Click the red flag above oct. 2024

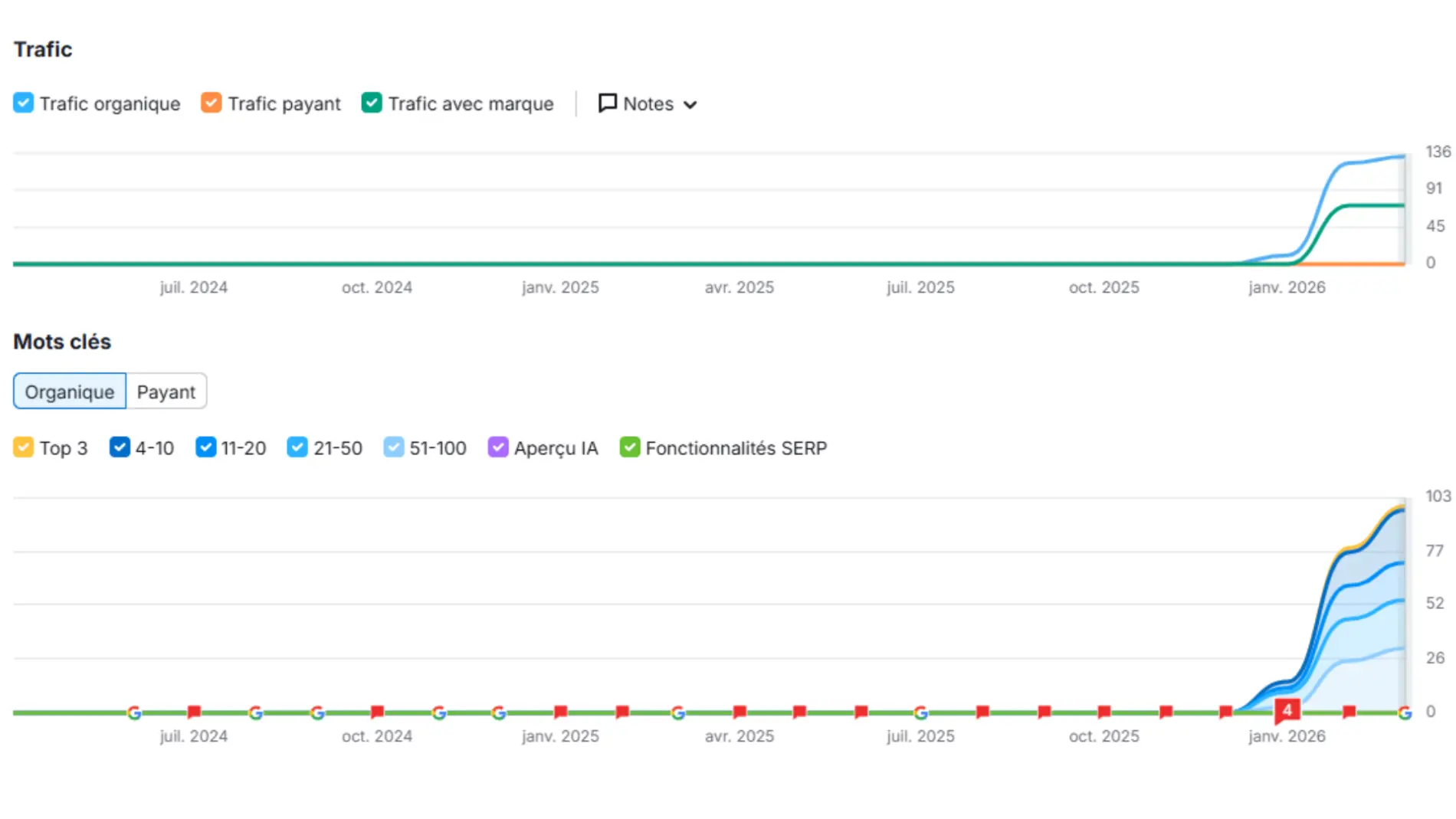[x=377, y=712]
